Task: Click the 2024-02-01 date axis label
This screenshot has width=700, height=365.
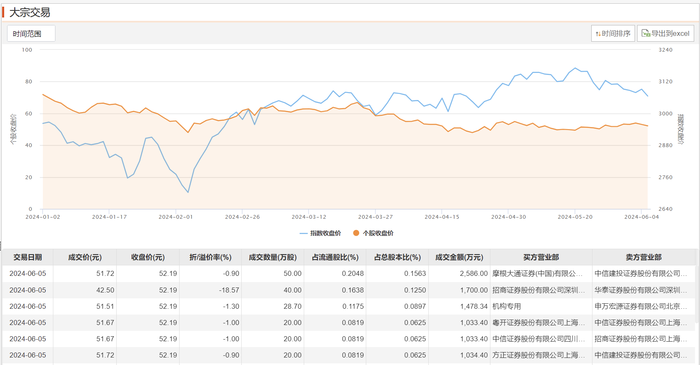Action: click(175, 217)
